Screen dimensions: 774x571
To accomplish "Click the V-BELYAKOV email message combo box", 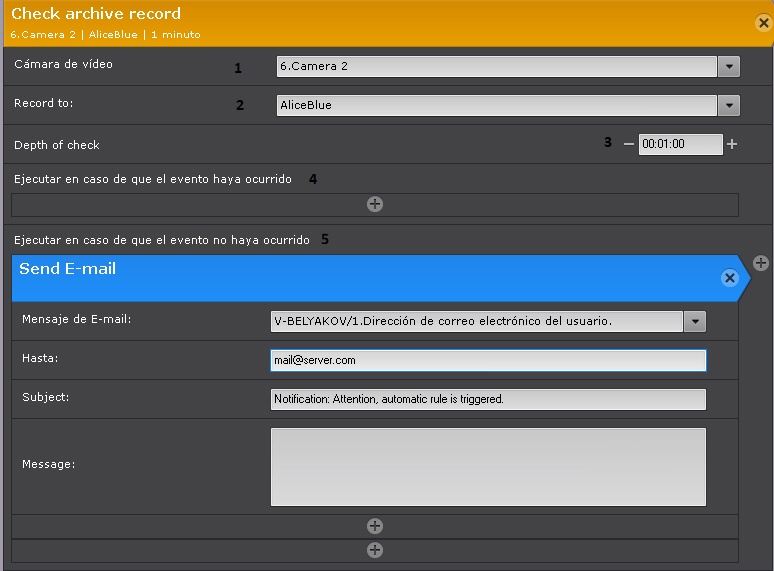I will click(476, 321).
